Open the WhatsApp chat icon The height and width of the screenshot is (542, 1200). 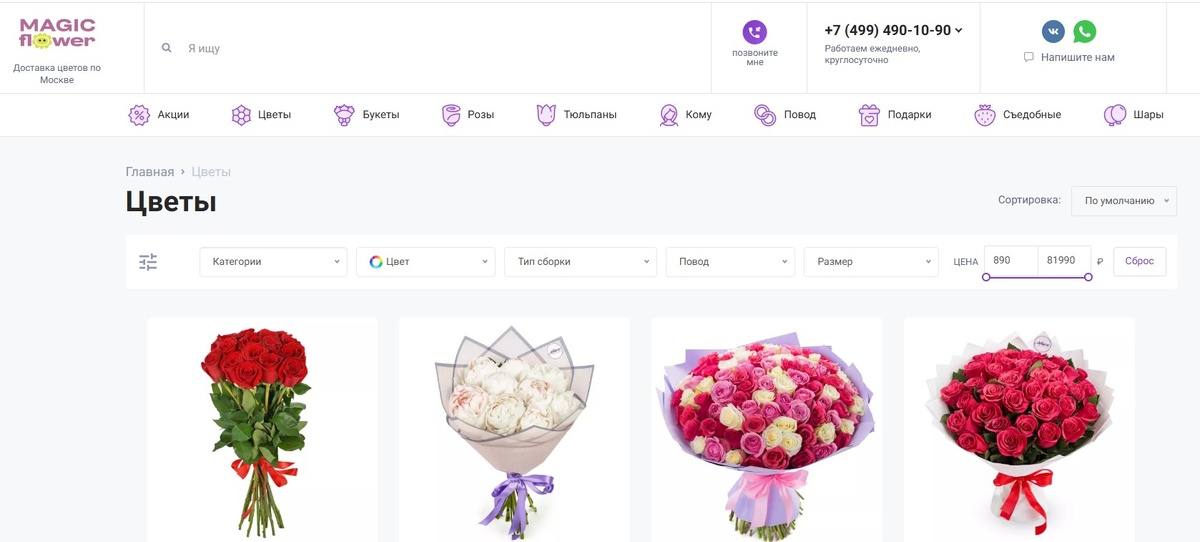(x=1085, y=32)
